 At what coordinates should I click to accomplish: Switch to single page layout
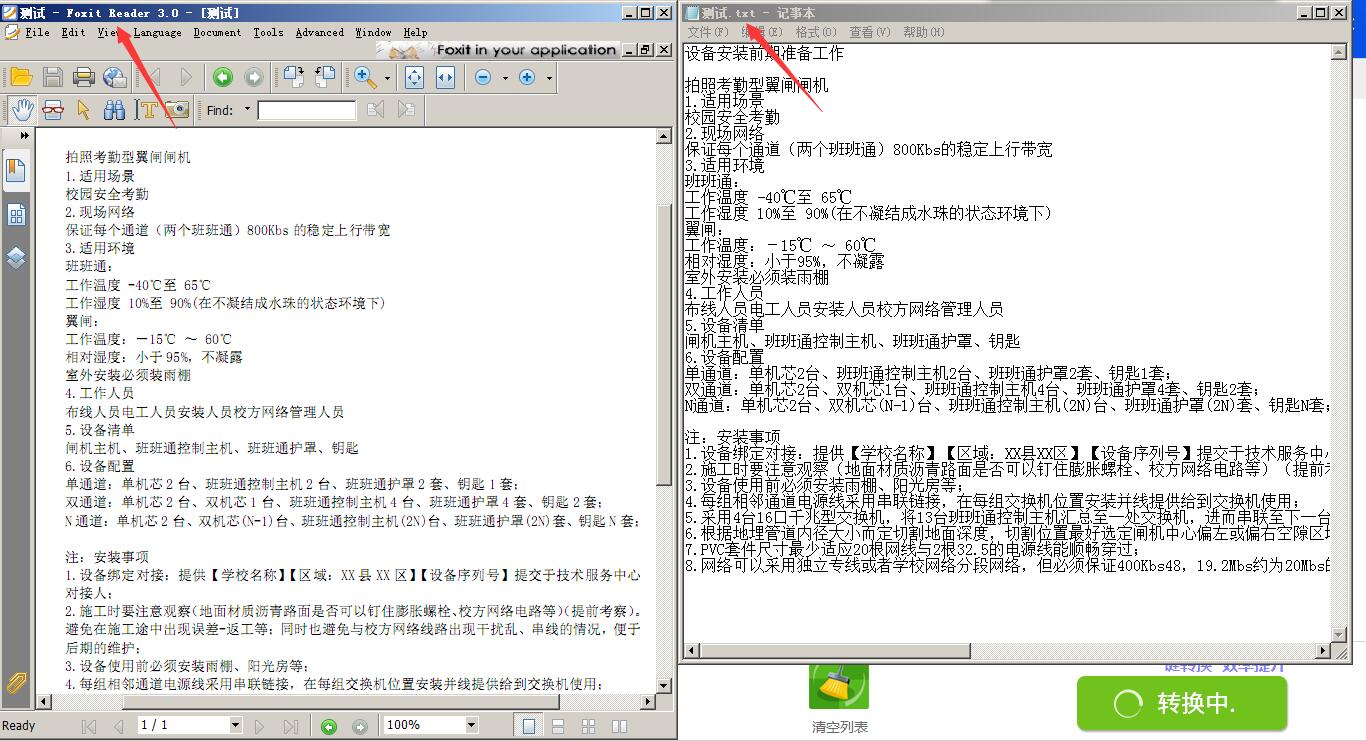(527, 725)
